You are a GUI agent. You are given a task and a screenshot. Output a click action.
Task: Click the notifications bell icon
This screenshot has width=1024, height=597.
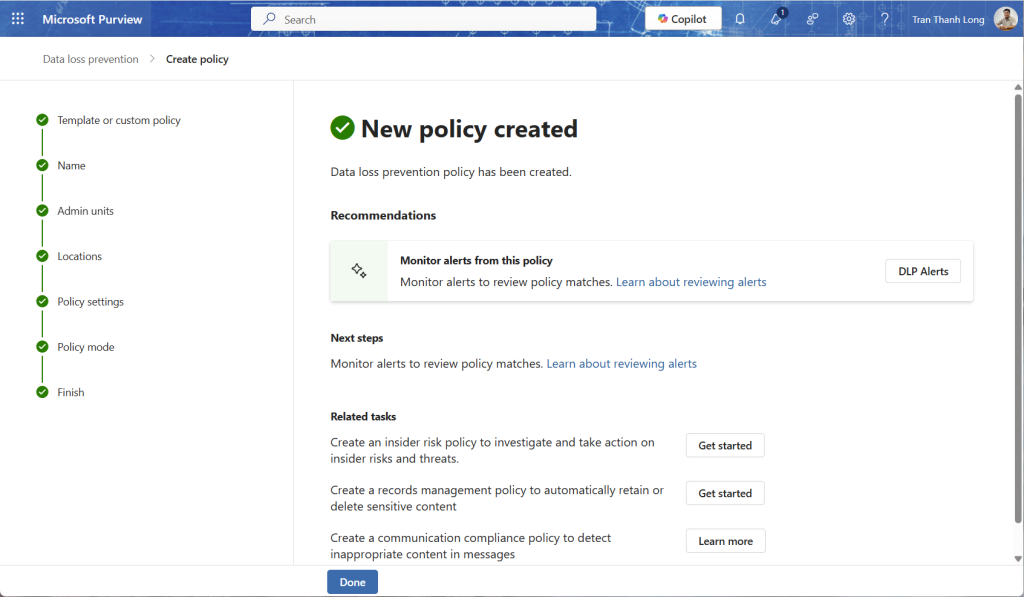click(x=740, y=19)
